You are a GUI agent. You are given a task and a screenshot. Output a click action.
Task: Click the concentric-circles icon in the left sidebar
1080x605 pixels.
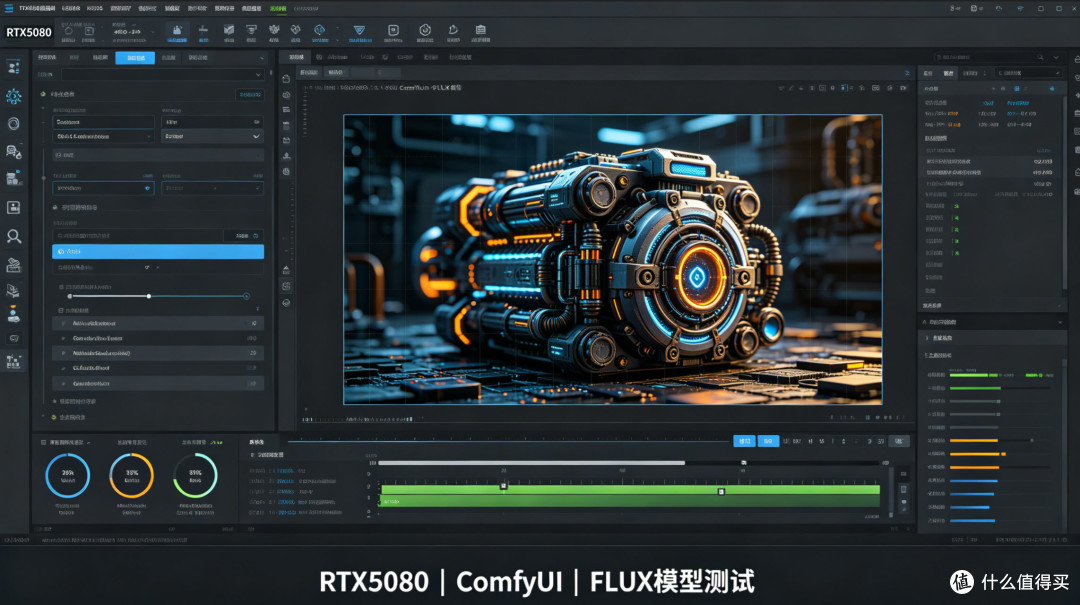coord(13,124)
